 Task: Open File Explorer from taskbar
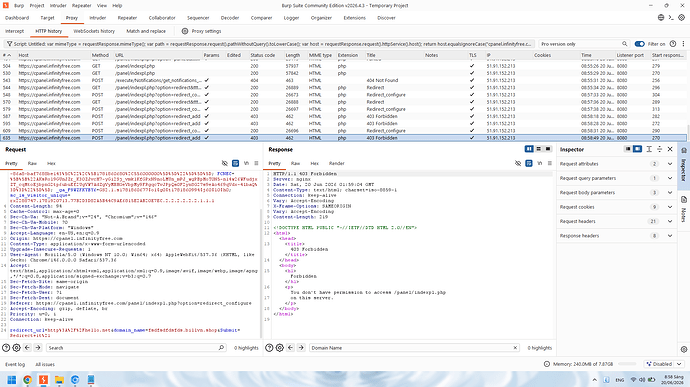pos(59,380)
